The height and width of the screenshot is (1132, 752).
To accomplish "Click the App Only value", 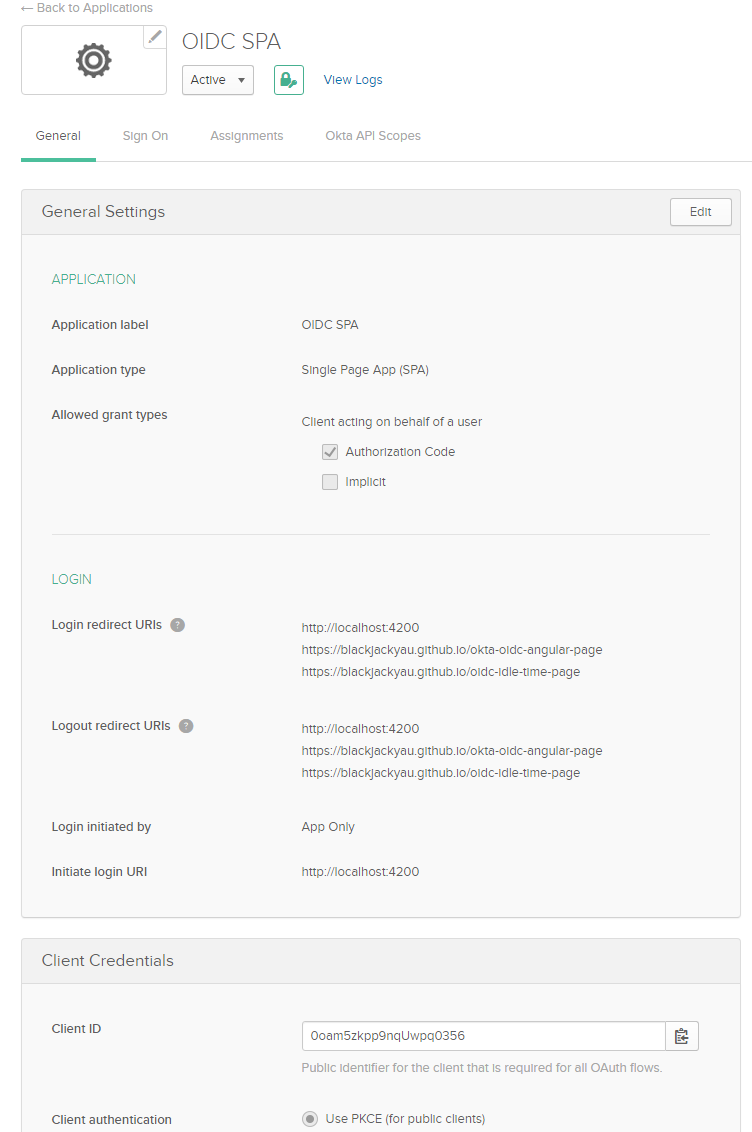I will coord(328,827).
